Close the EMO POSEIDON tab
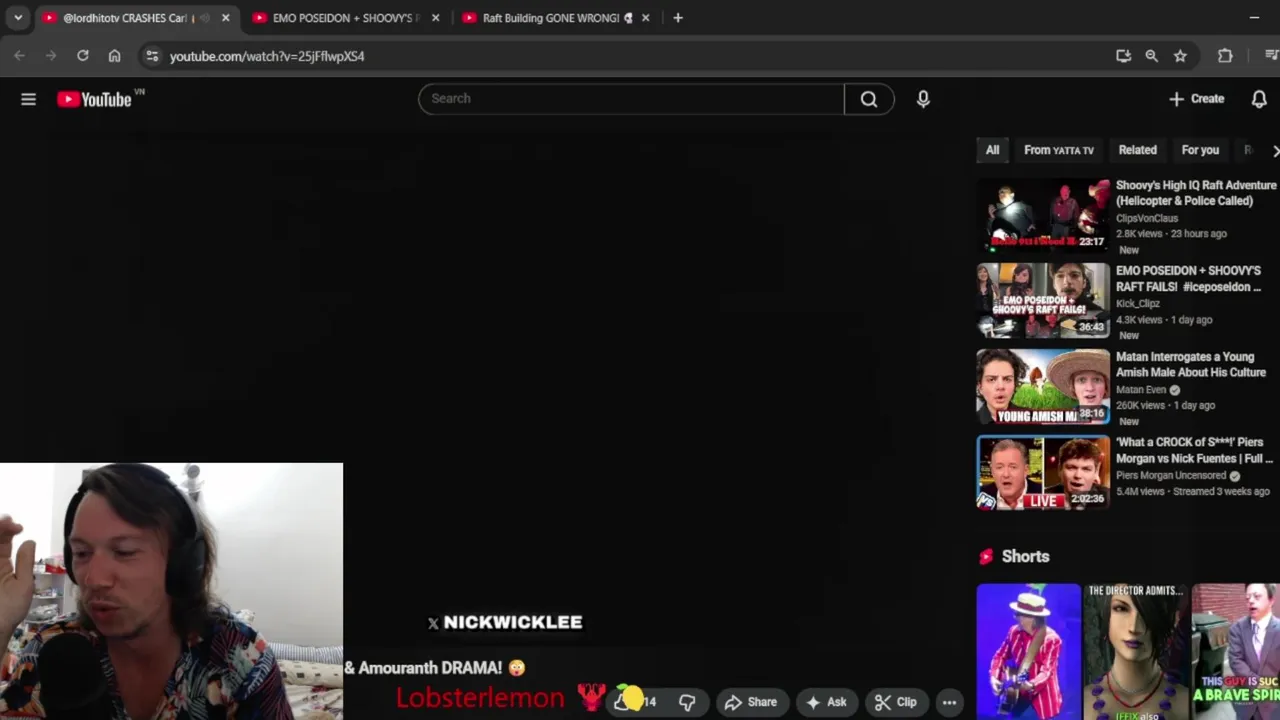This screenshot has height=720, width=1280. [435, 18]
